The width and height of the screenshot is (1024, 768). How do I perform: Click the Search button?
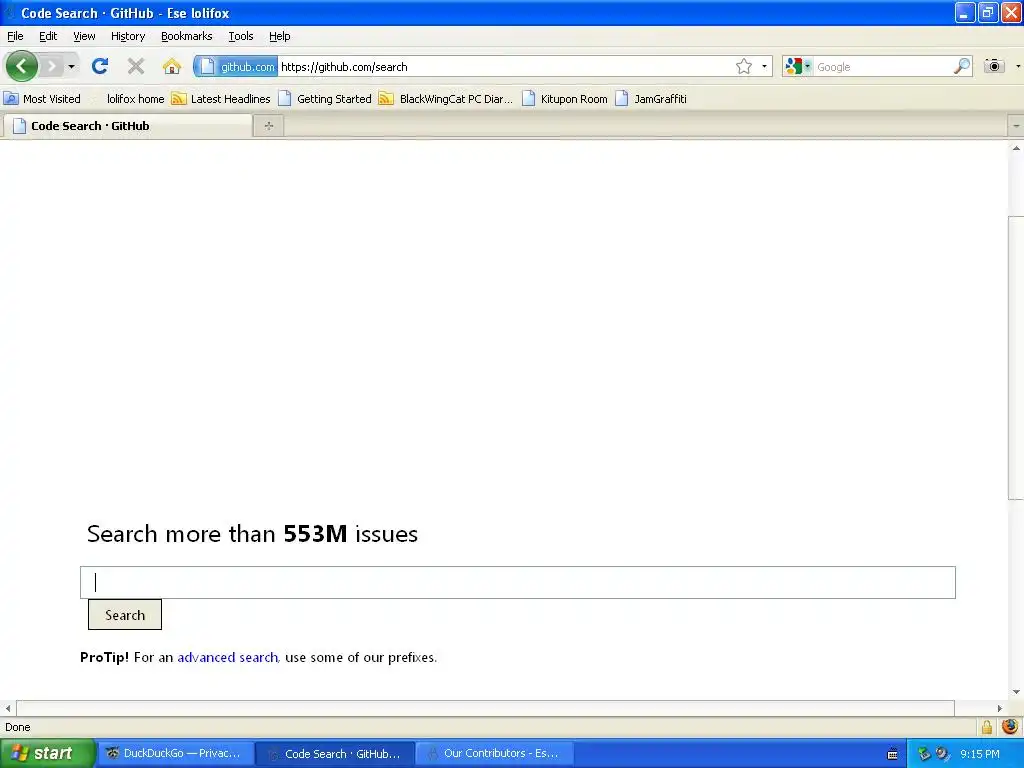(125, 615)
